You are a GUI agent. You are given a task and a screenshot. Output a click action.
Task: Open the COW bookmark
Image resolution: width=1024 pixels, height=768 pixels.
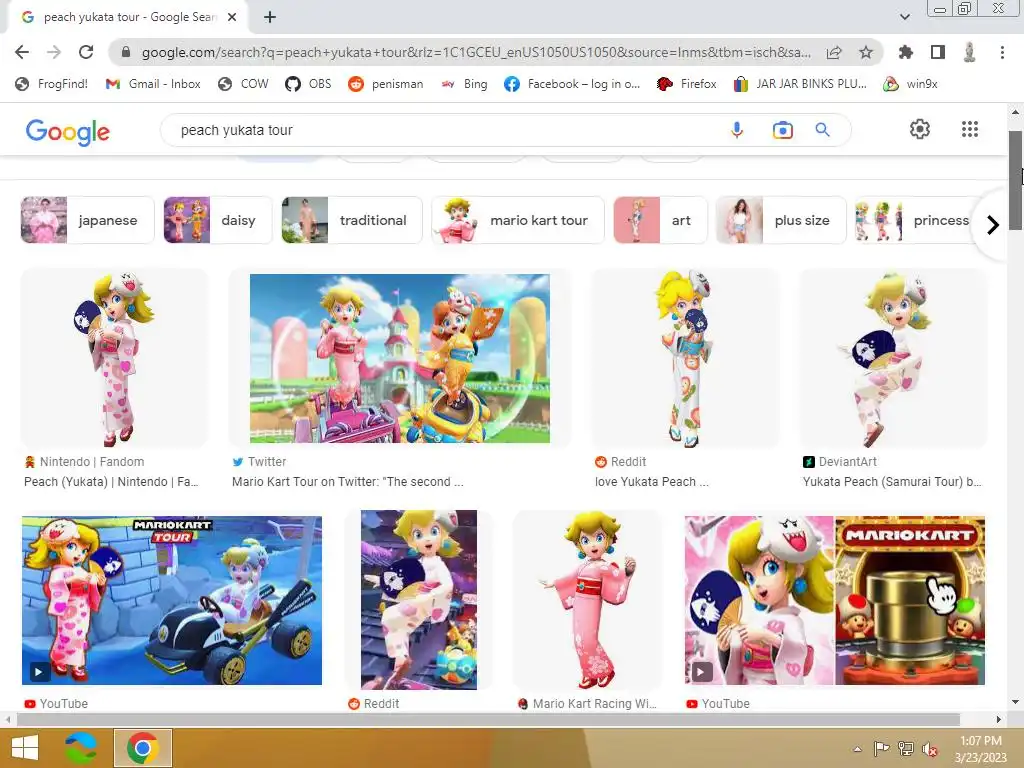click(x=244, y=84)
